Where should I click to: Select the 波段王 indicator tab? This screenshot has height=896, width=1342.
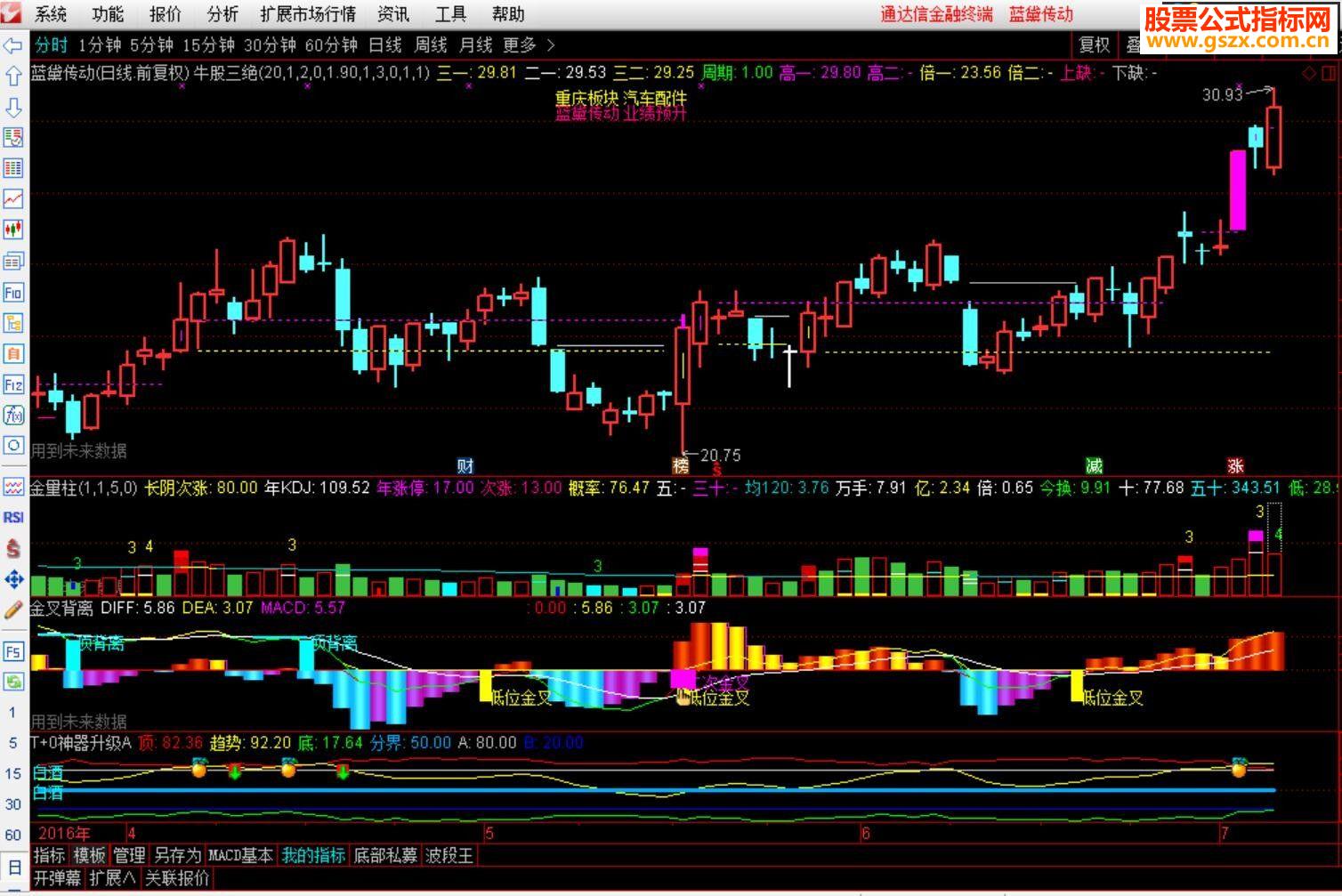(x=449, y=856)
